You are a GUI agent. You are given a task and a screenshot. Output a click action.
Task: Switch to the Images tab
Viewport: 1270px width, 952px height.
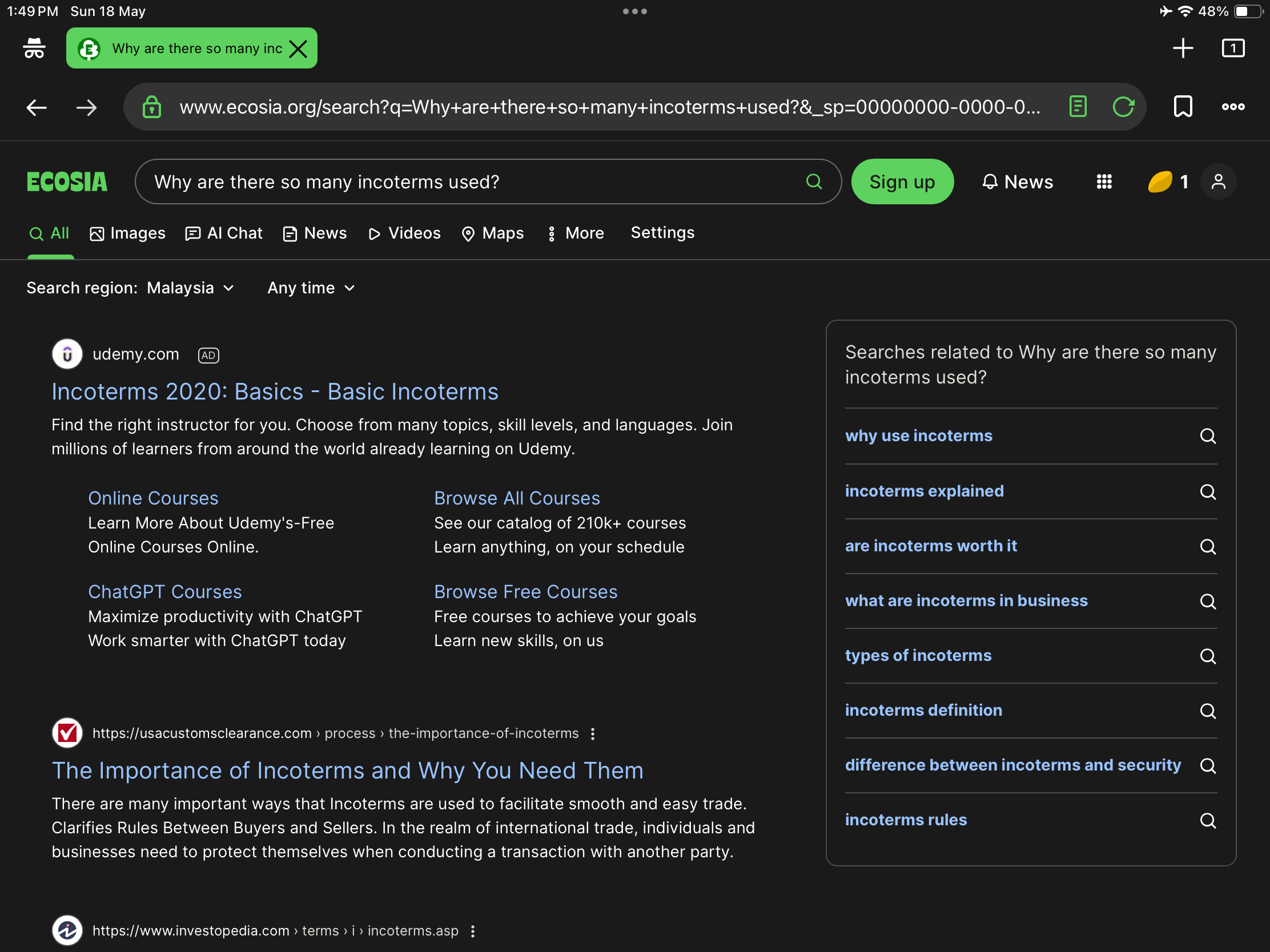127,233
